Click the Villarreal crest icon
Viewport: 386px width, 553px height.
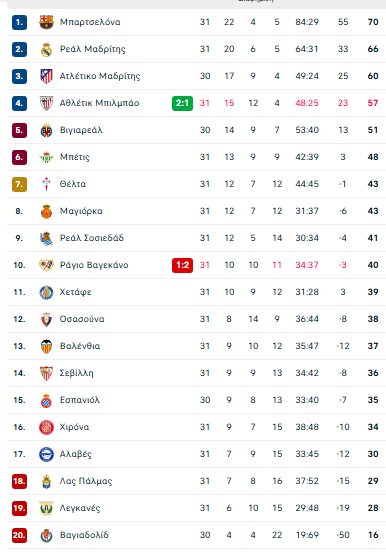pos(46,130)
